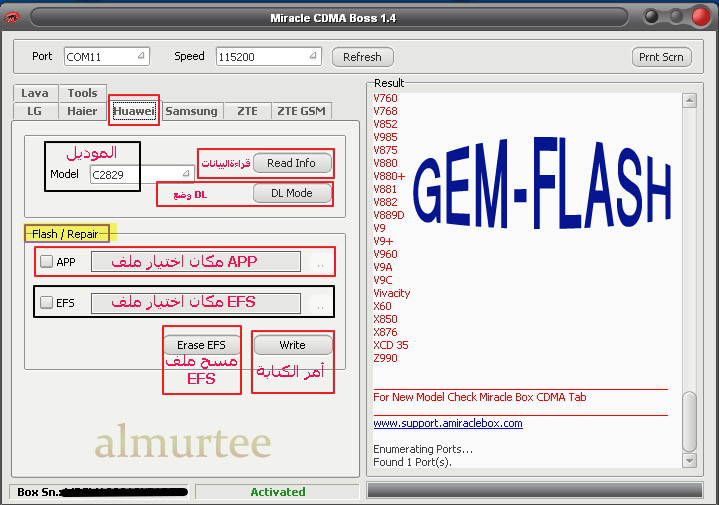Click the Result scrollbar up arrow
Viewport: 719px width, 505px height.
[690, 100]
